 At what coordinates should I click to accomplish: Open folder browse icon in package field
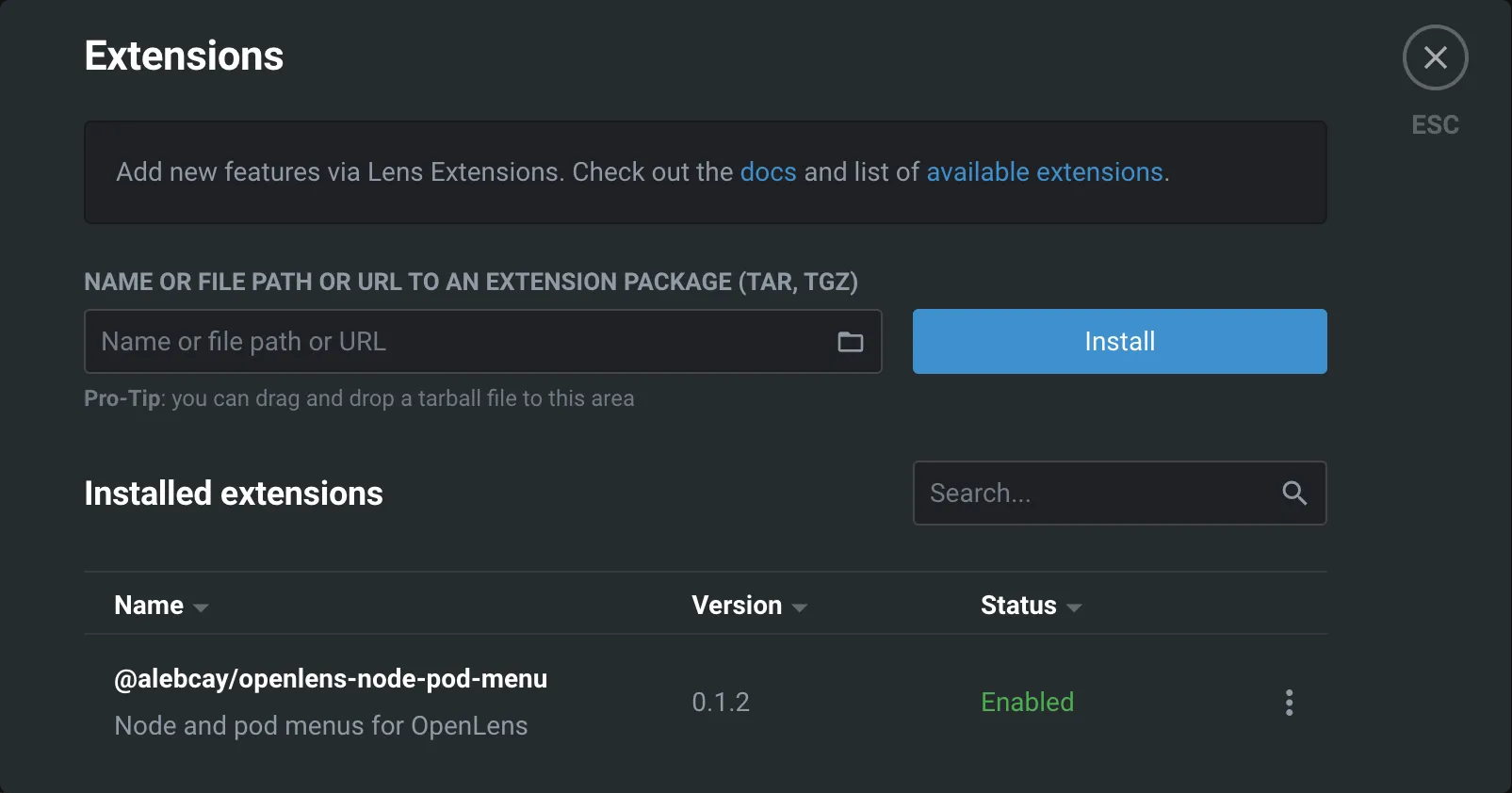pos(850,342)
